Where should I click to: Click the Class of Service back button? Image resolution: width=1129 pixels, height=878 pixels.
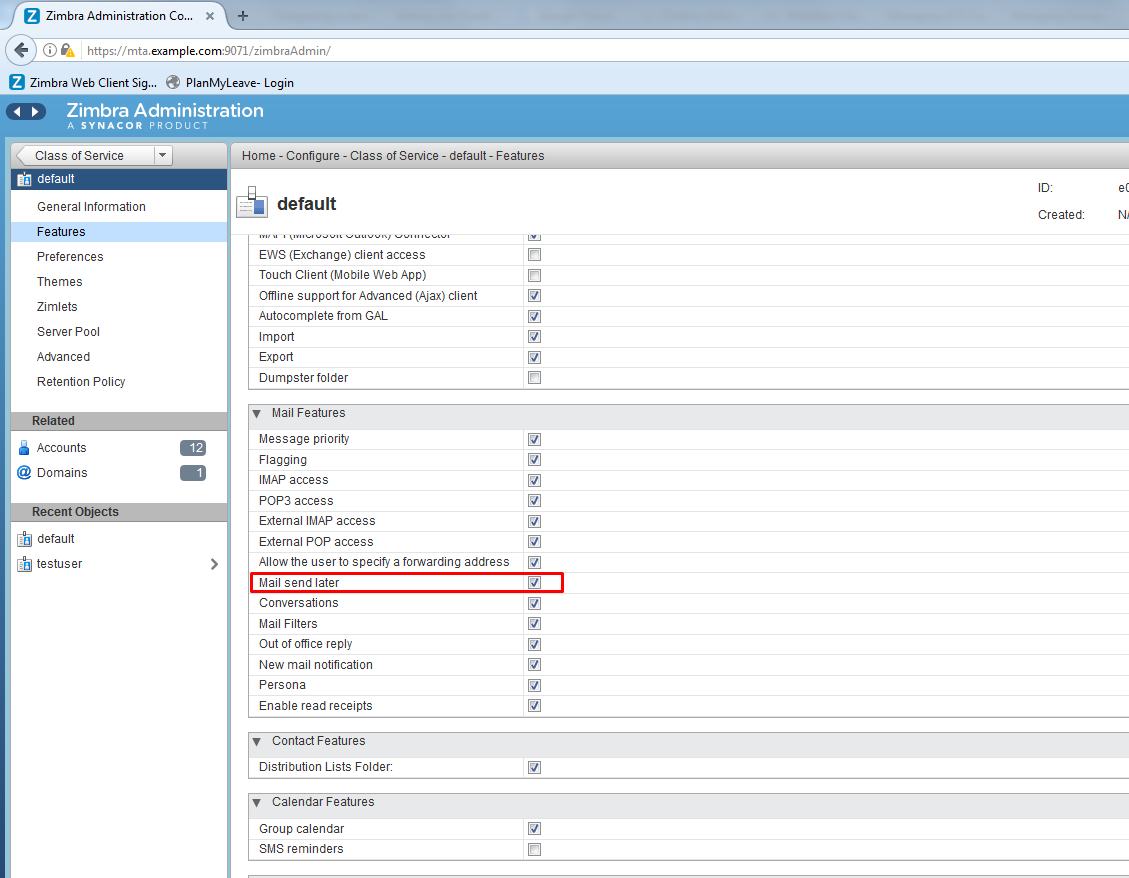(x=85, y=156)
